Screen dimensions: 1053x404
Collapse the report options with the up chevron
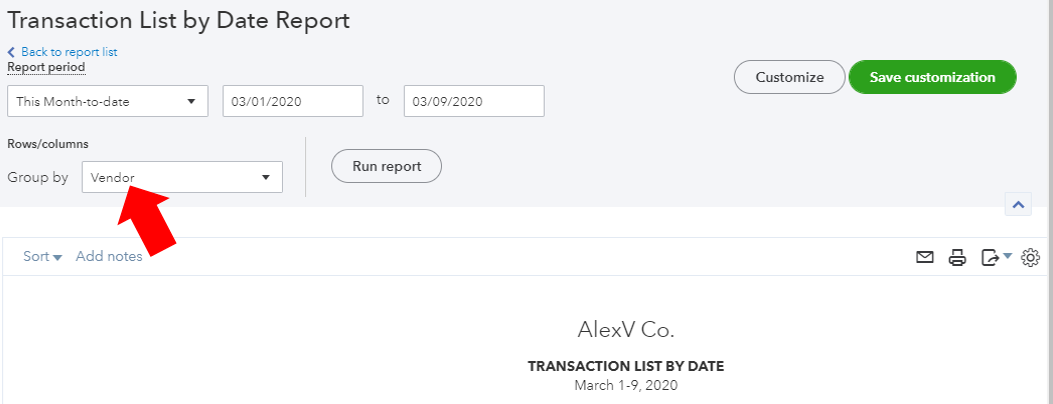tap(1018, 205)
